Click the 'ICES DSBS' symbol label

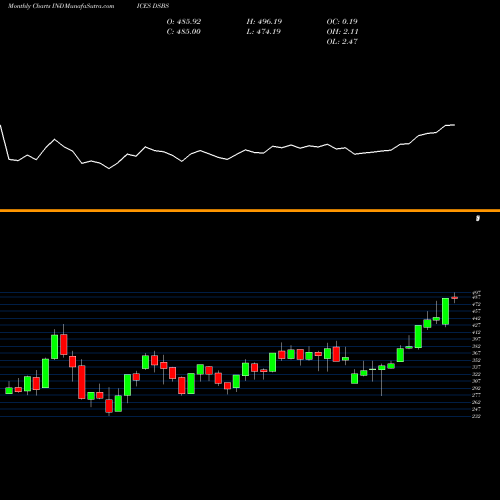[x=153, y=6]
